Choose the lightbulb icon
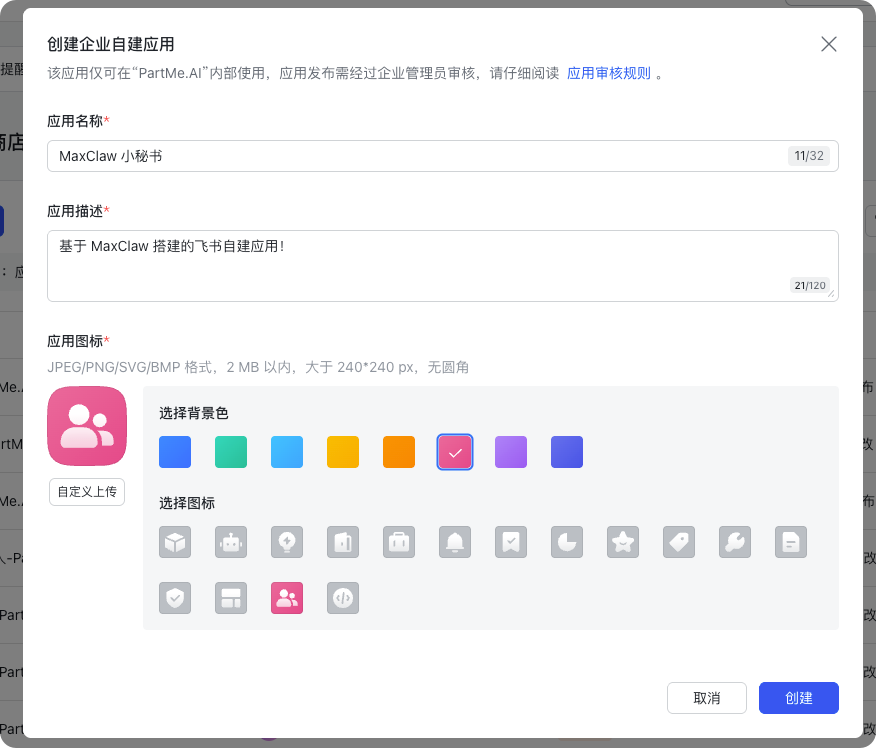Screen dimensions: 876x748 pos(287,542)
